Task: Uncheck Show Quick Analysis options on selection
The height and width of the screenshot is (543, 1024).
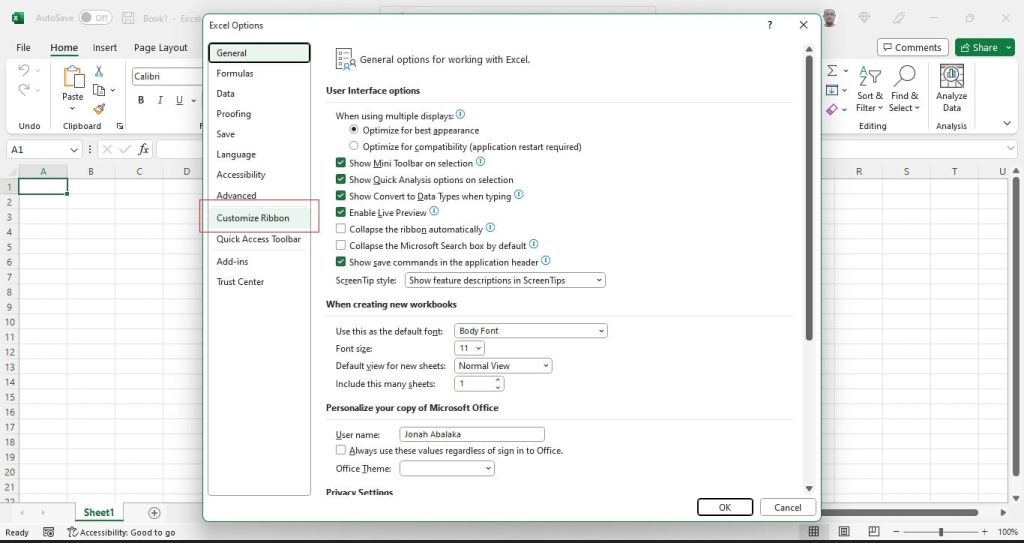Action: [x=340, y=179]
